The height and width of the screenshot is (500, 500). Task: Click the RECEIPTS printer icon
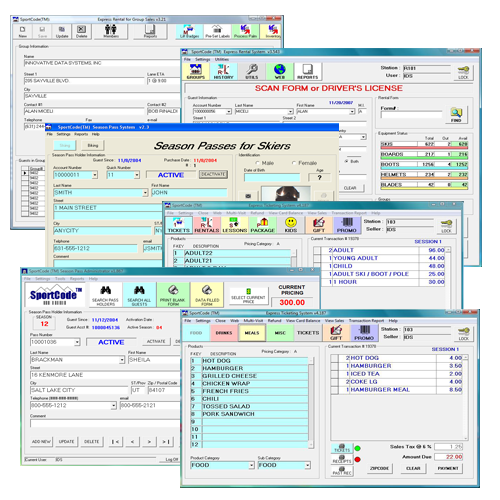tap(342, 459)
